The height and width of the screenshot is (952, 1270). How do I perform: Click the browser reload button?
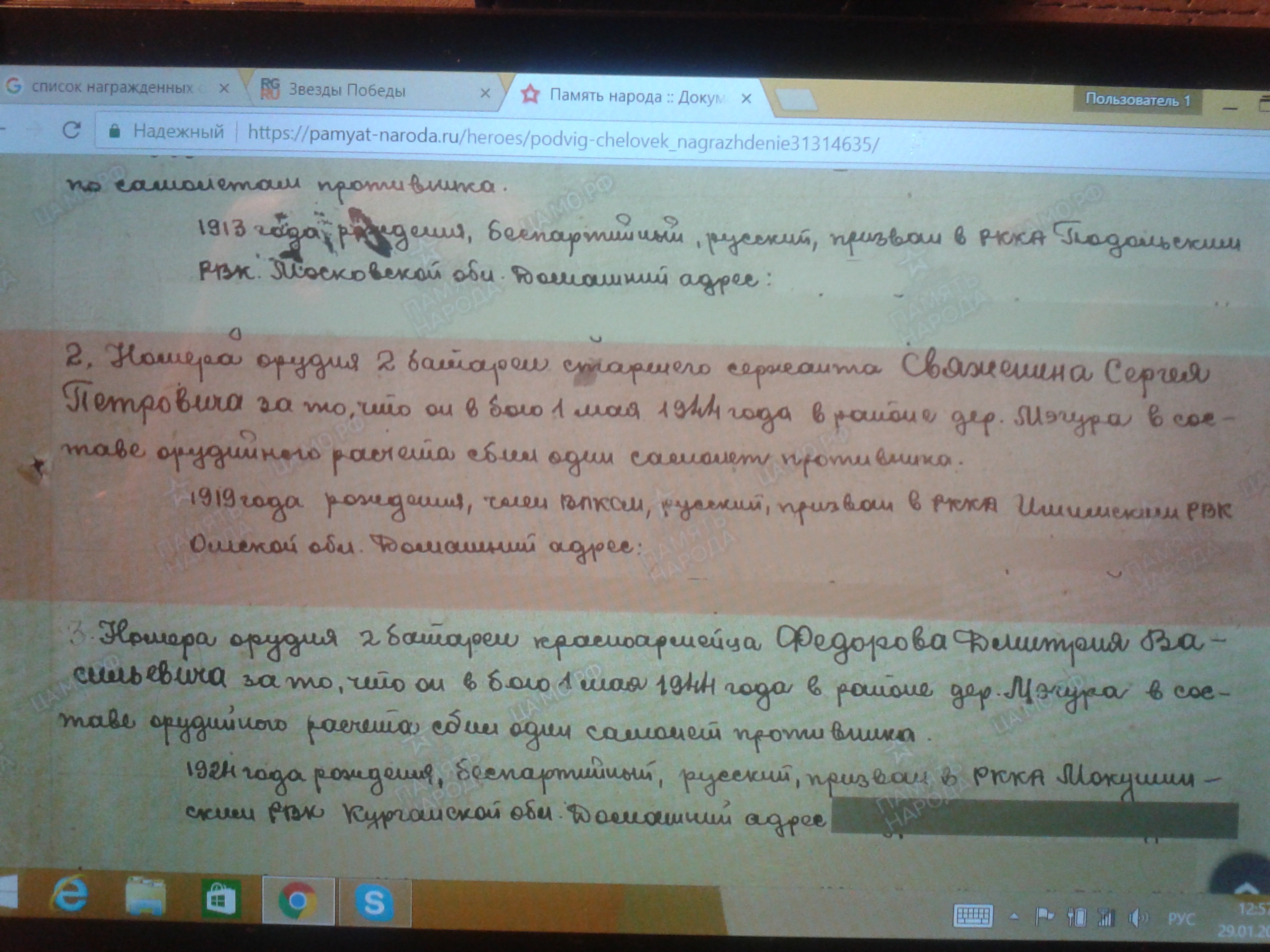point(71,130)
